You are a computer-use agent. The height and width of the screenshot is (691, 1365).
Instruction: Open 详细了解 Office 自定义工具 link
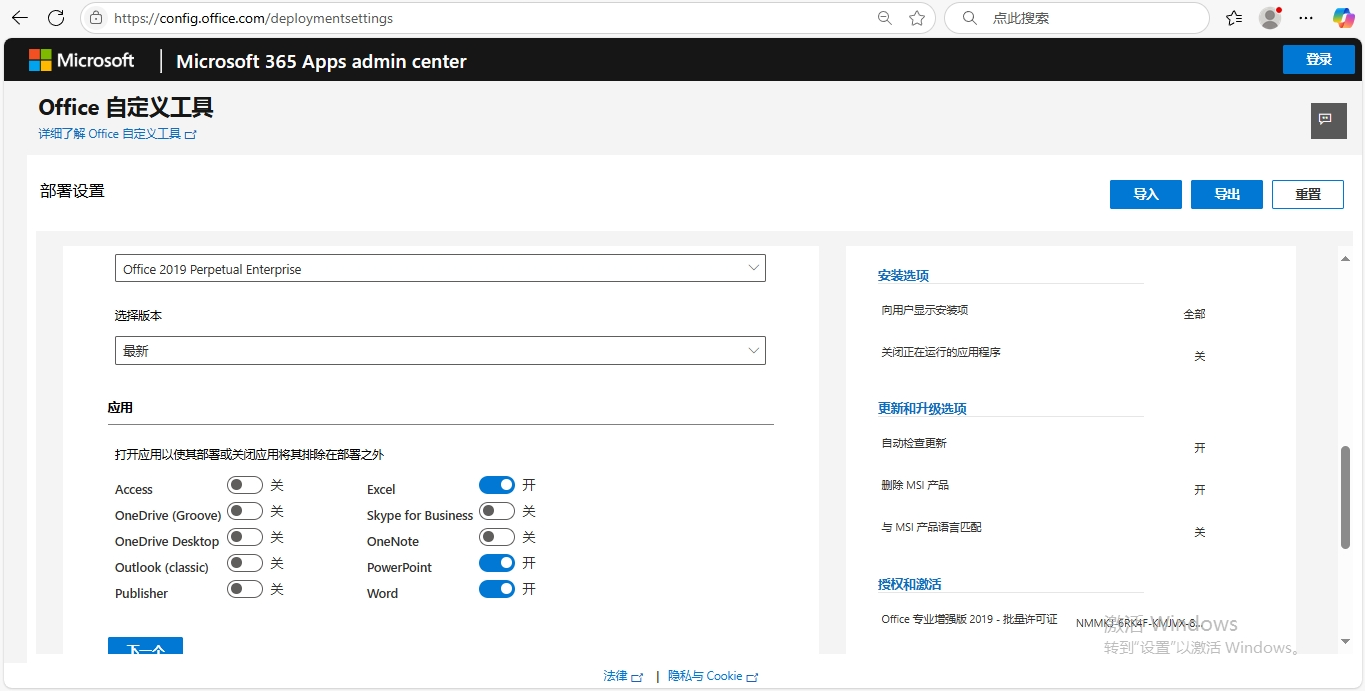click(x=117, y=133)
